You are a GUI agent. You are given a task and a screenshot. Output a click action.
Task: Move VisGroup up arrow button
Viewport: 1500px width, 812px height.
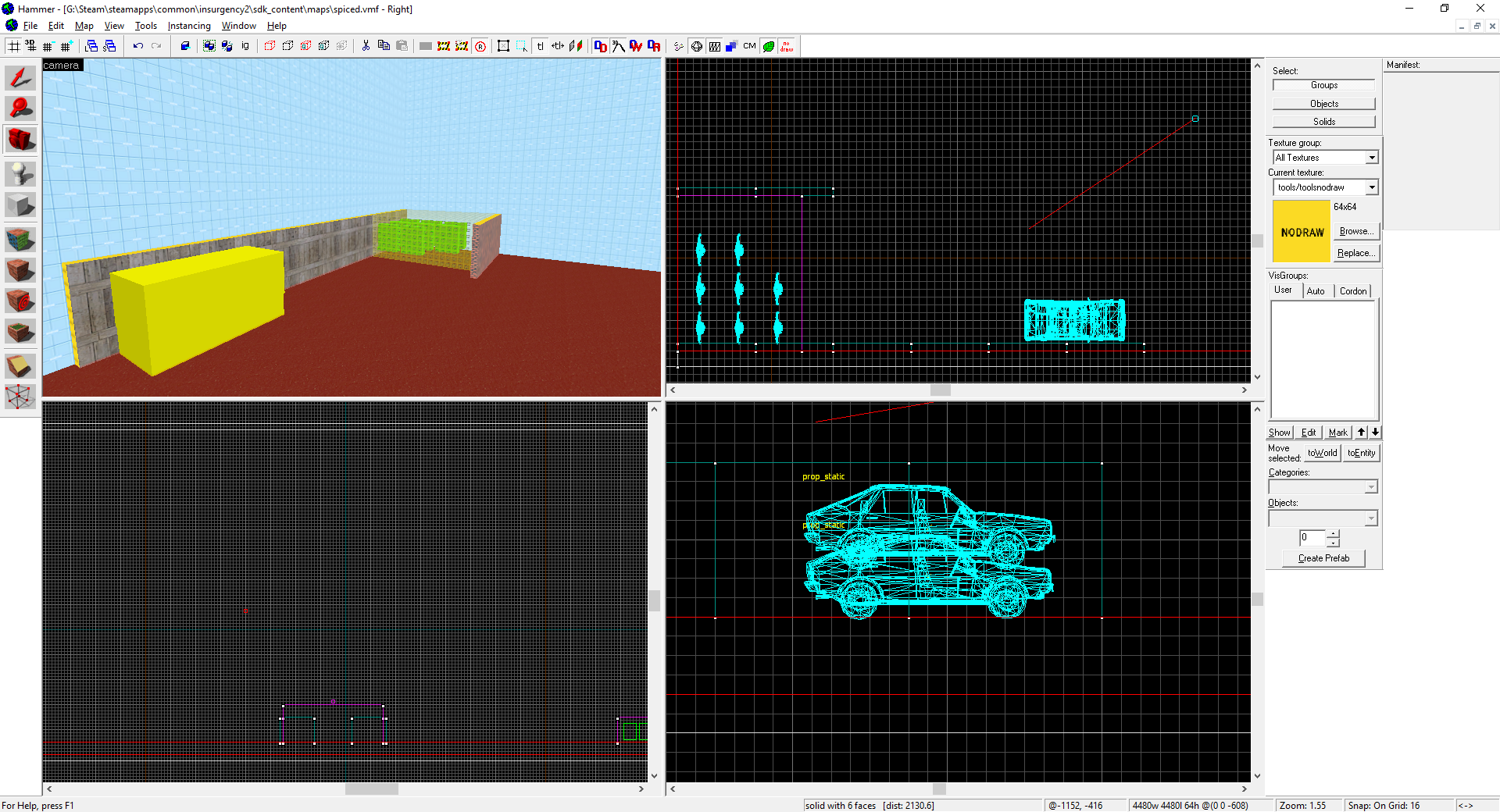(x=1362, y=433)
